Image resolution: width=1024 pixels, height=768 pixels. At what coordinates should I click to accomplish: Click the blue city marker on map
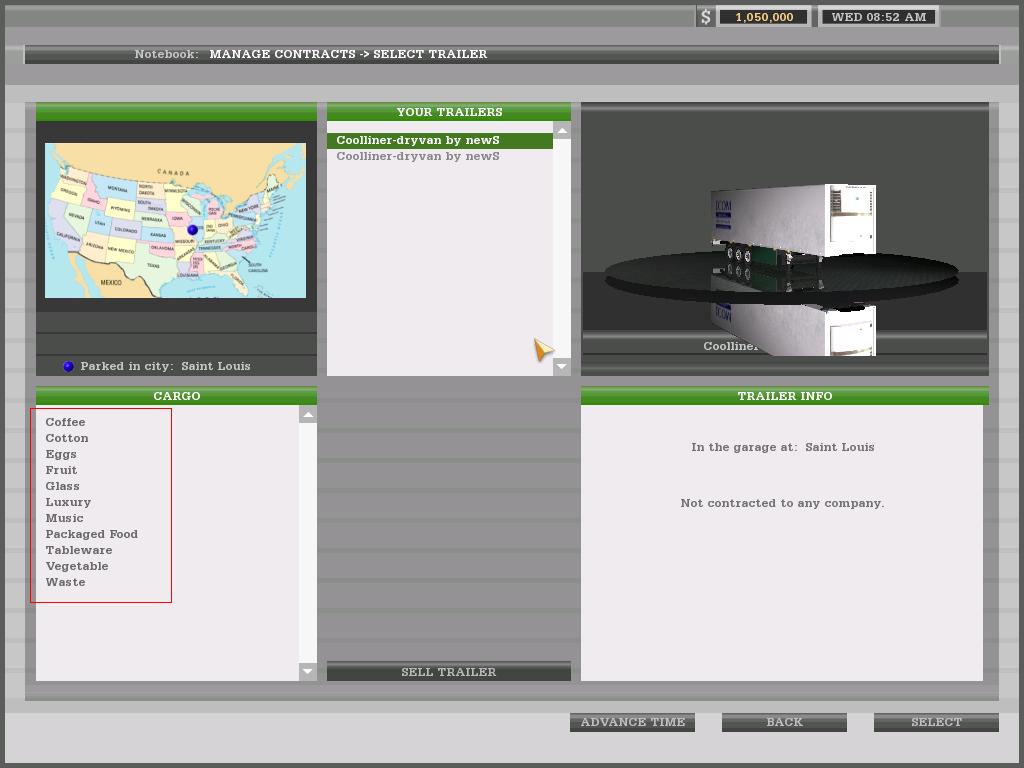click(193, 230)
